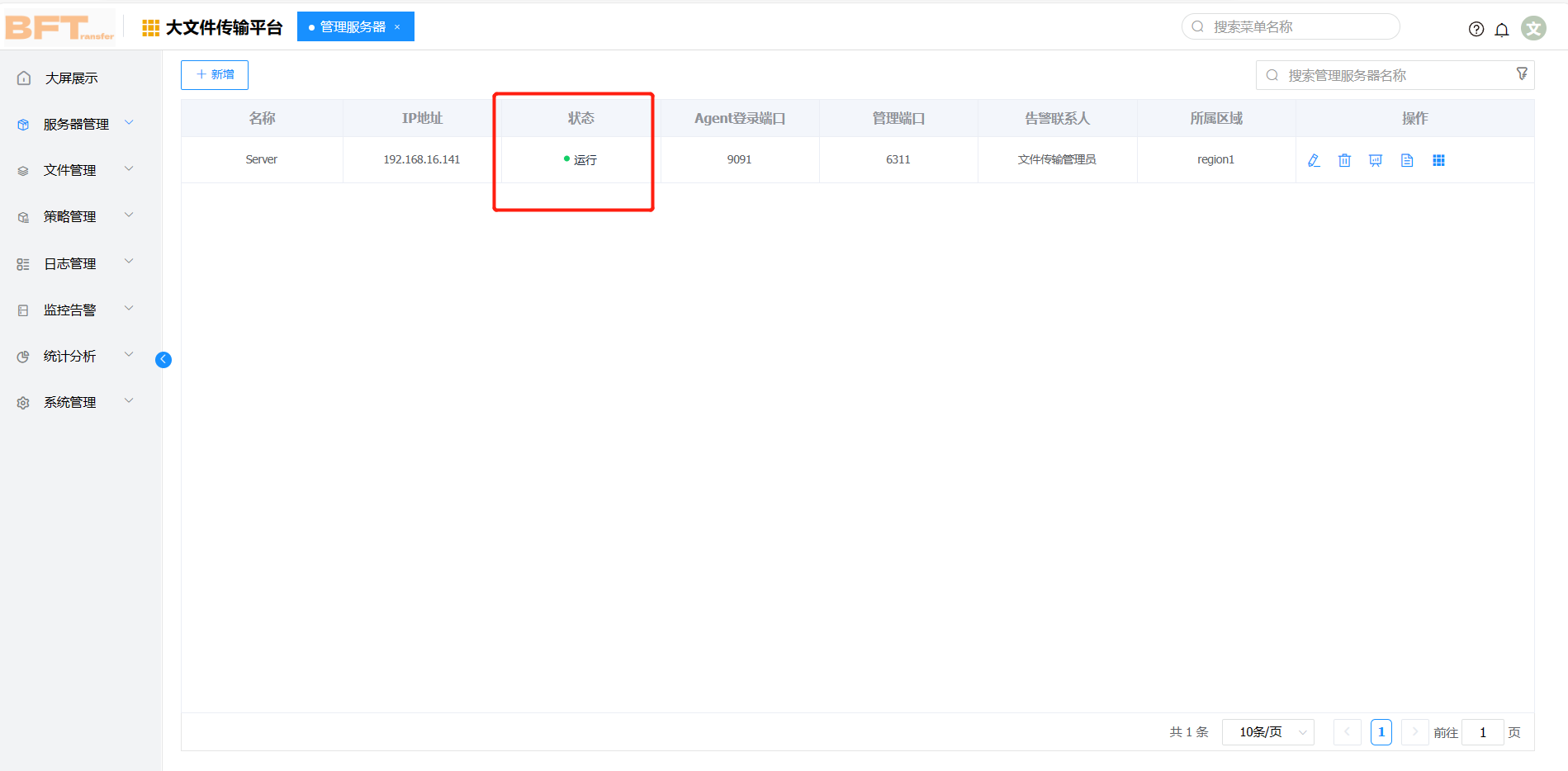Screen dimensions: 1568x771
Task: Open the monitoring chart icon for Server
Action: (1376, 160)
